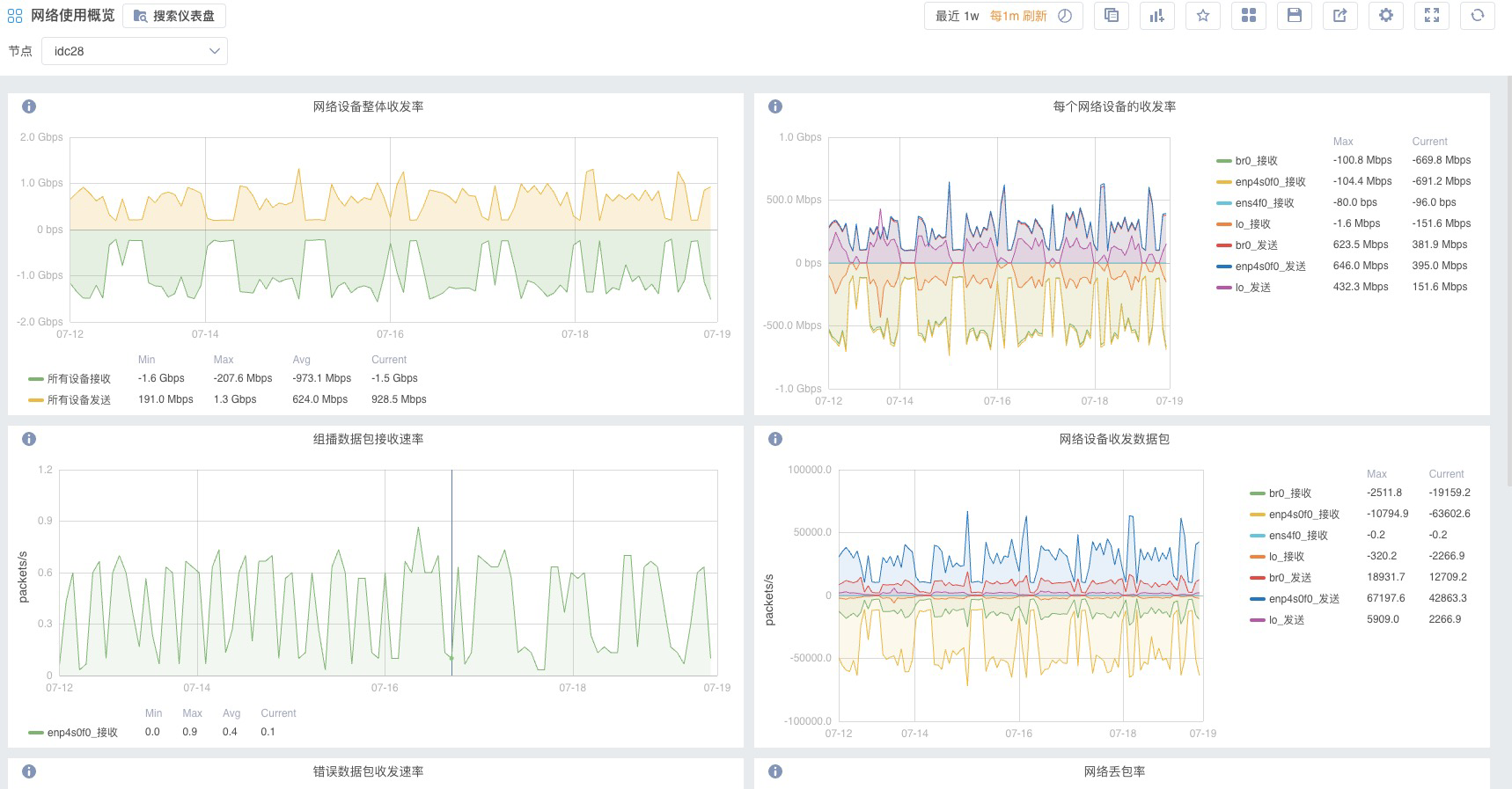The width and height of the screenshot is (1512, 789).
Task: Open the 节点 idc28 dropdown
Action: pyautogui.click(x=135, y=51)
